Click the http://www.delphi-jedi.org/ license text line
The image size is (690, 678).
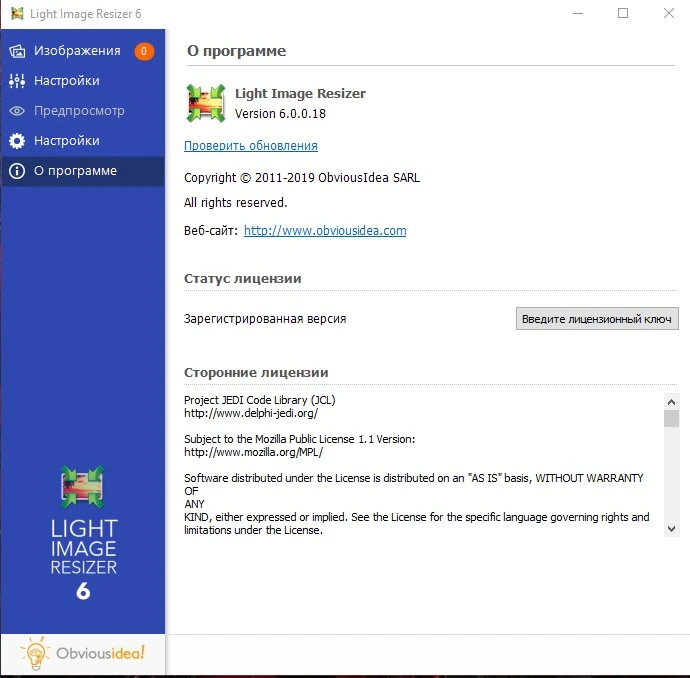tap(251, 413)
